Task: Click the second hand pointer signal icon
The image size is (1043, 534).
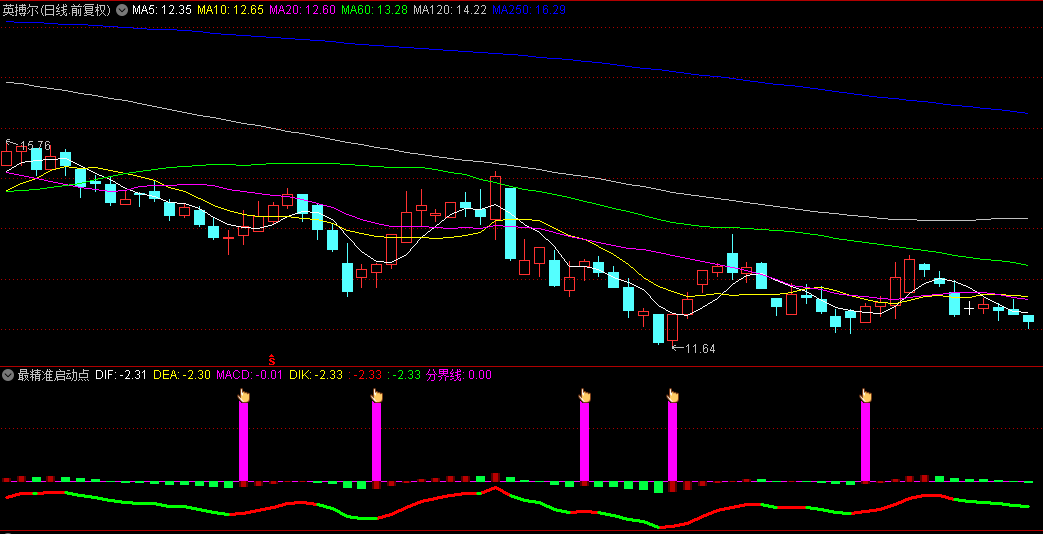Action: (x=377, y=396)
